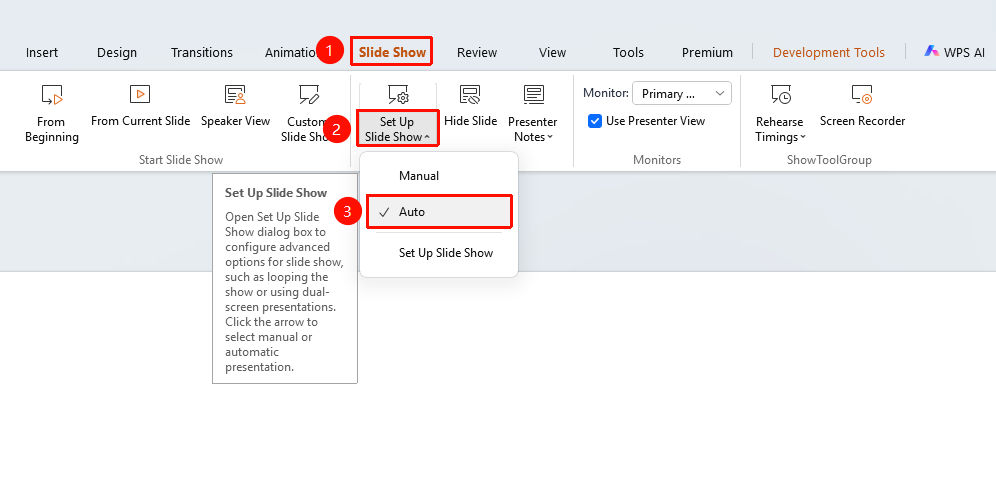Click the Rehearse Timings clock icon
Image resolution: width=996 pixels, height=498 pixels.
tap(781, 95)
